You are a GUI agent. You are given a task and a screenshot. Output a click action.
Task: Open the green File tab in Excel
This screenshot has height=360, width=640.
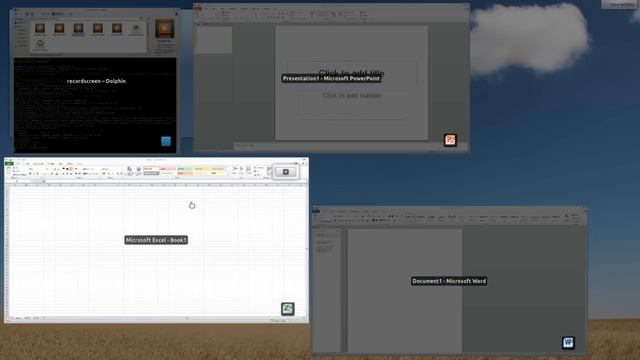pos(9,164)
